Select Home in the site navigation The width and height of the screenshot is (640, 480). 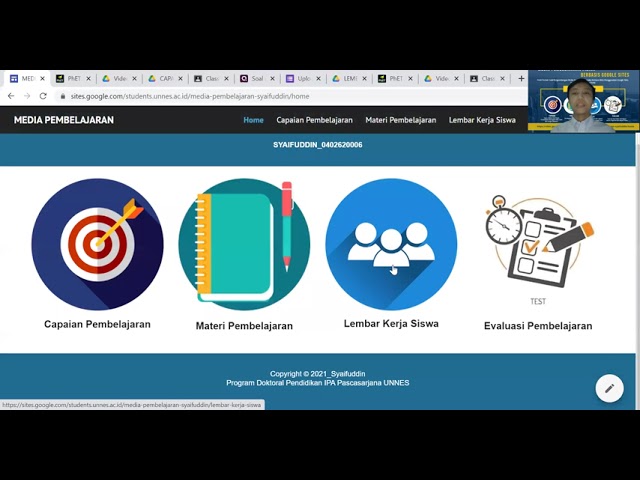tap(254, 120)
